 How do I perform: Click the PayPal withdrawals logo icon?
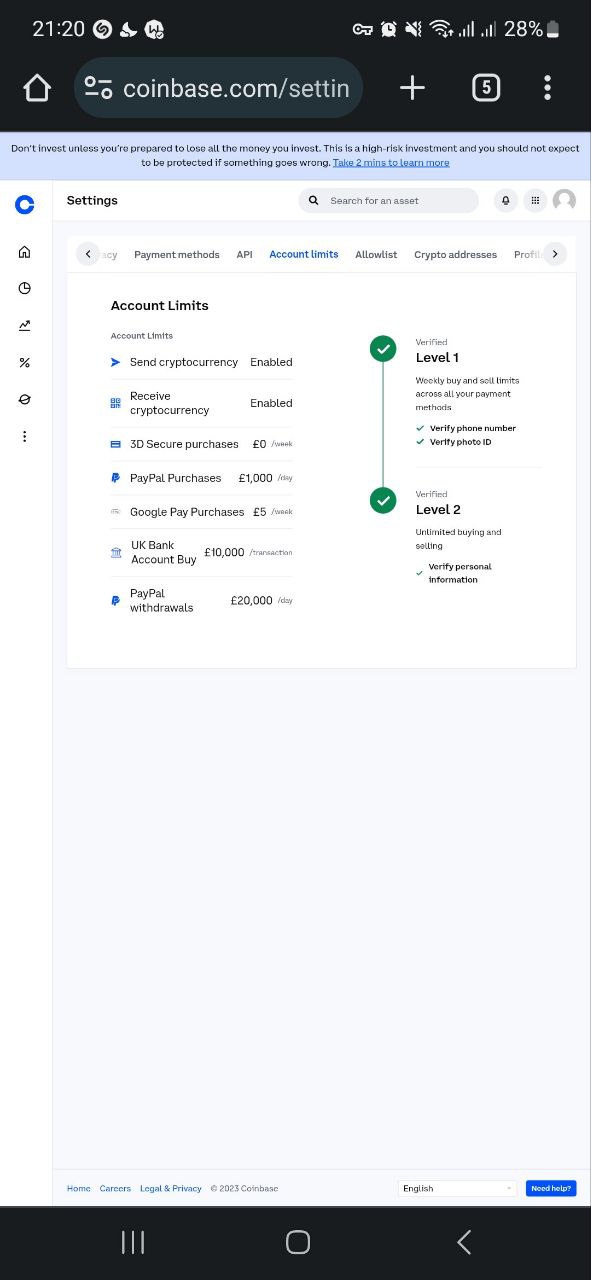(x=115, y=600)
